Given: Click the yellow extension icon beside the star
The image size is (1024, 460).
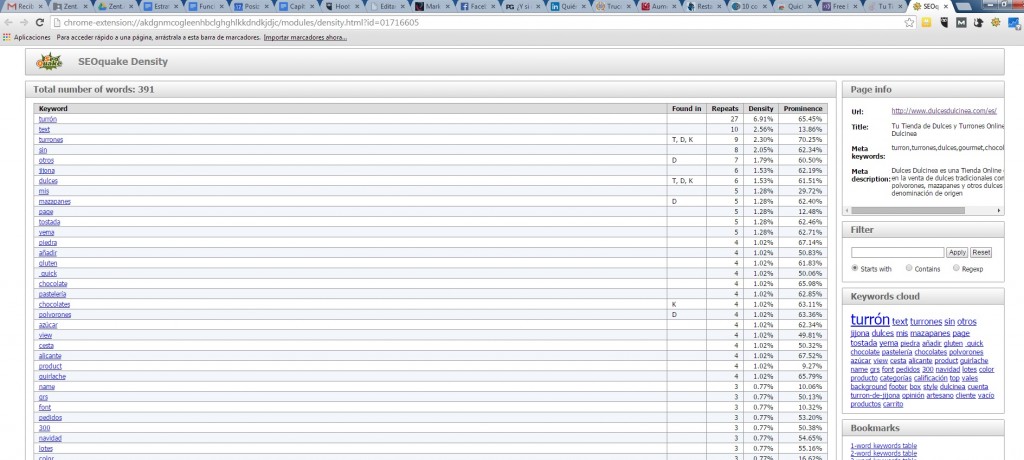Looking at the screenshot, I should 926,22.
